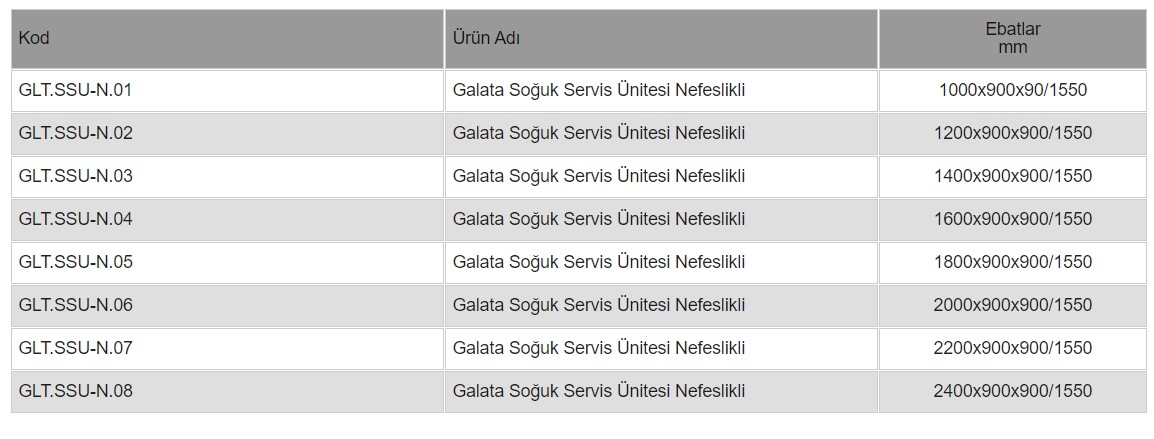Click the Kod column header
The height and width of the screenshot is (439, 1154).
(227, 39)
